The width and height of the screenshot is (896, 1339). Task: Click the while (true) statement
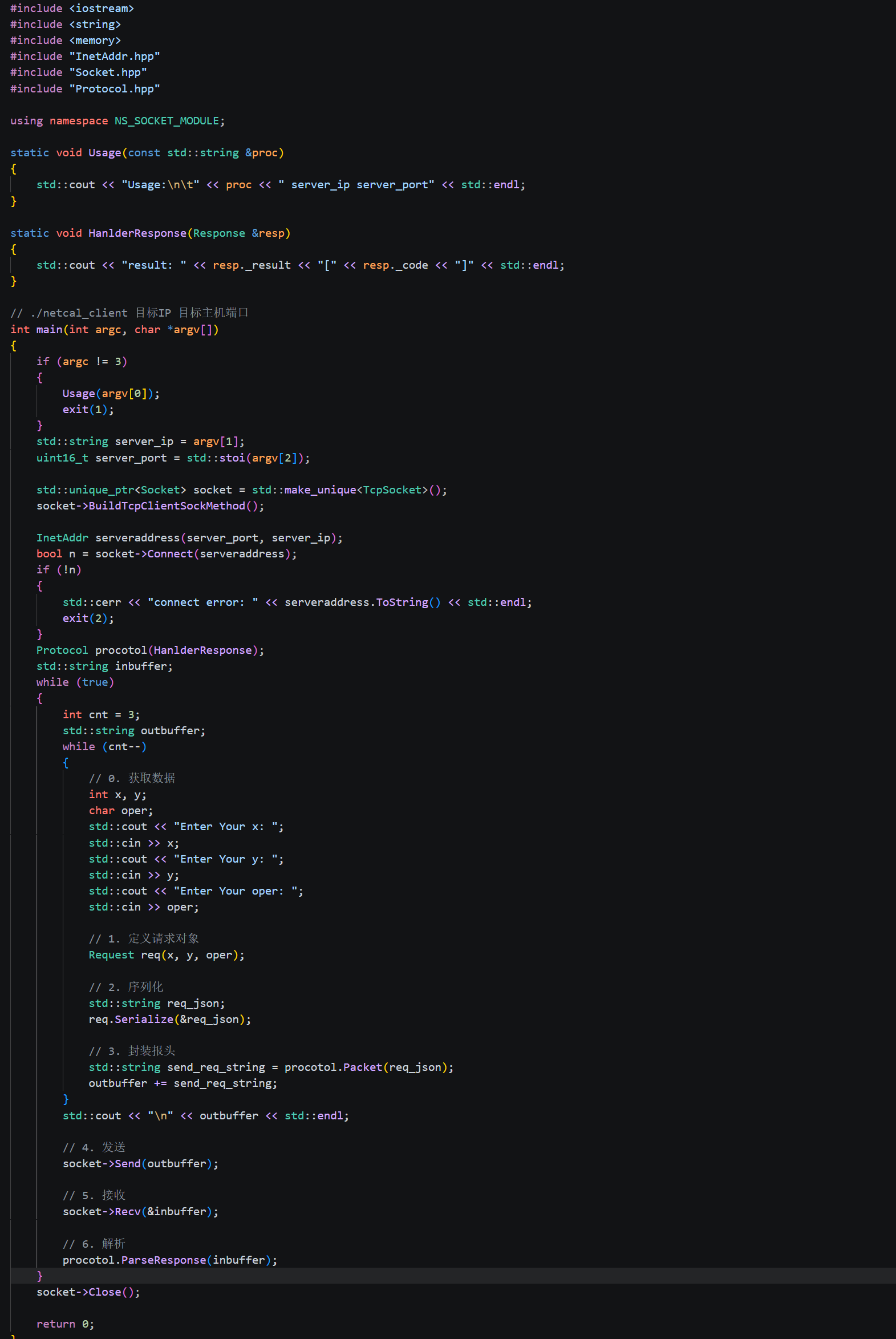pyautogui.click(x=75, y=682)
